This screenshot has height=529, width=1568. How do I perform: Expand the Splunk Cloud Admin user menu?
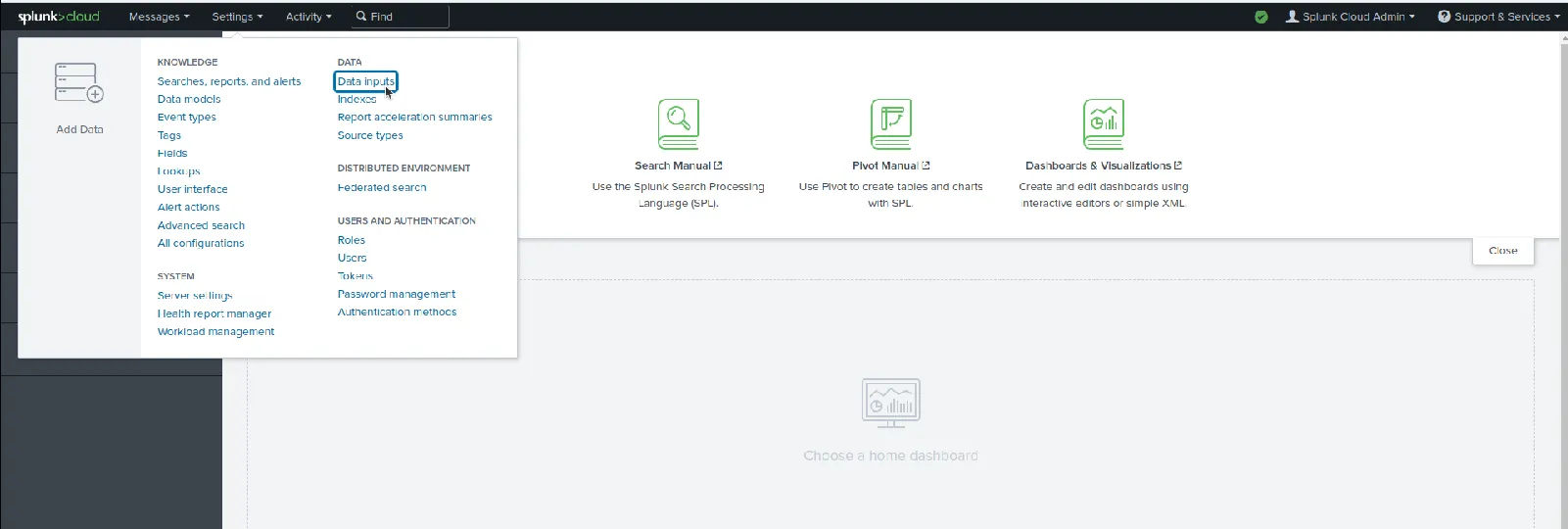(1350, 17)
